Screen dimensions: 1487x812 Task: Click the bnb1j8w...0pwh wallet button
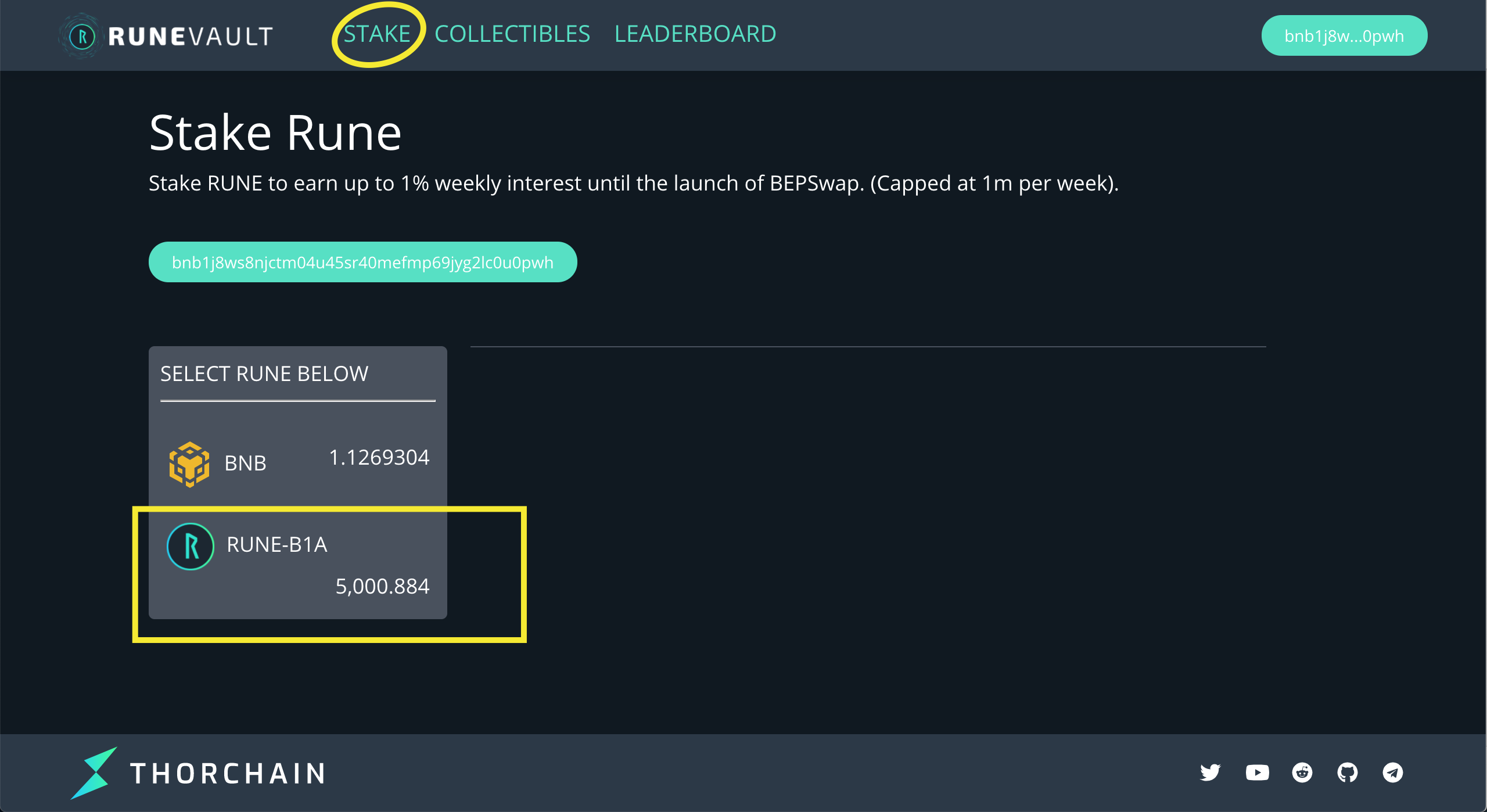pos(1344,35)
